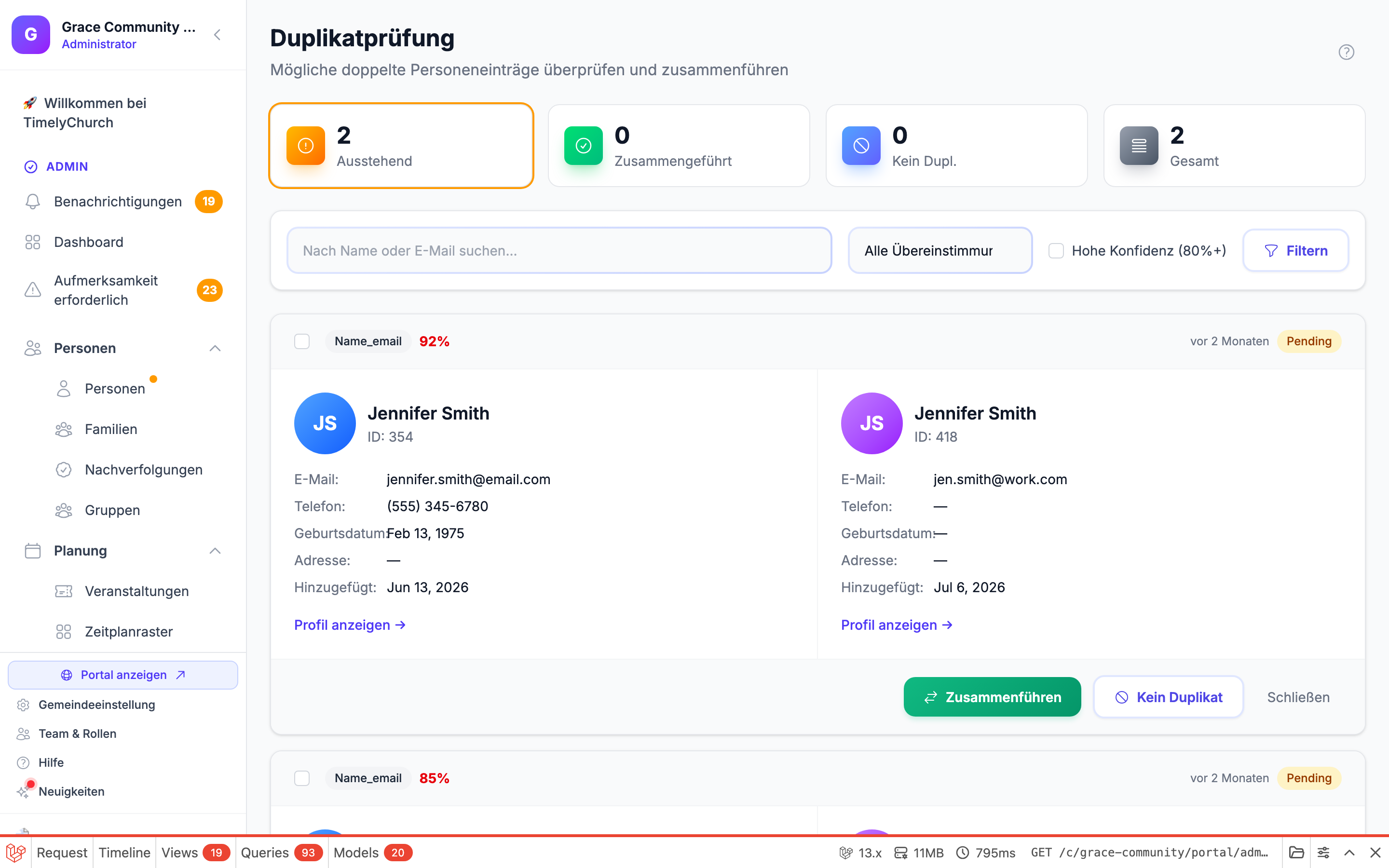Click the debugbar settings sliders icon
This screenshot has height=868, width=1389.
coord(1323,853)
